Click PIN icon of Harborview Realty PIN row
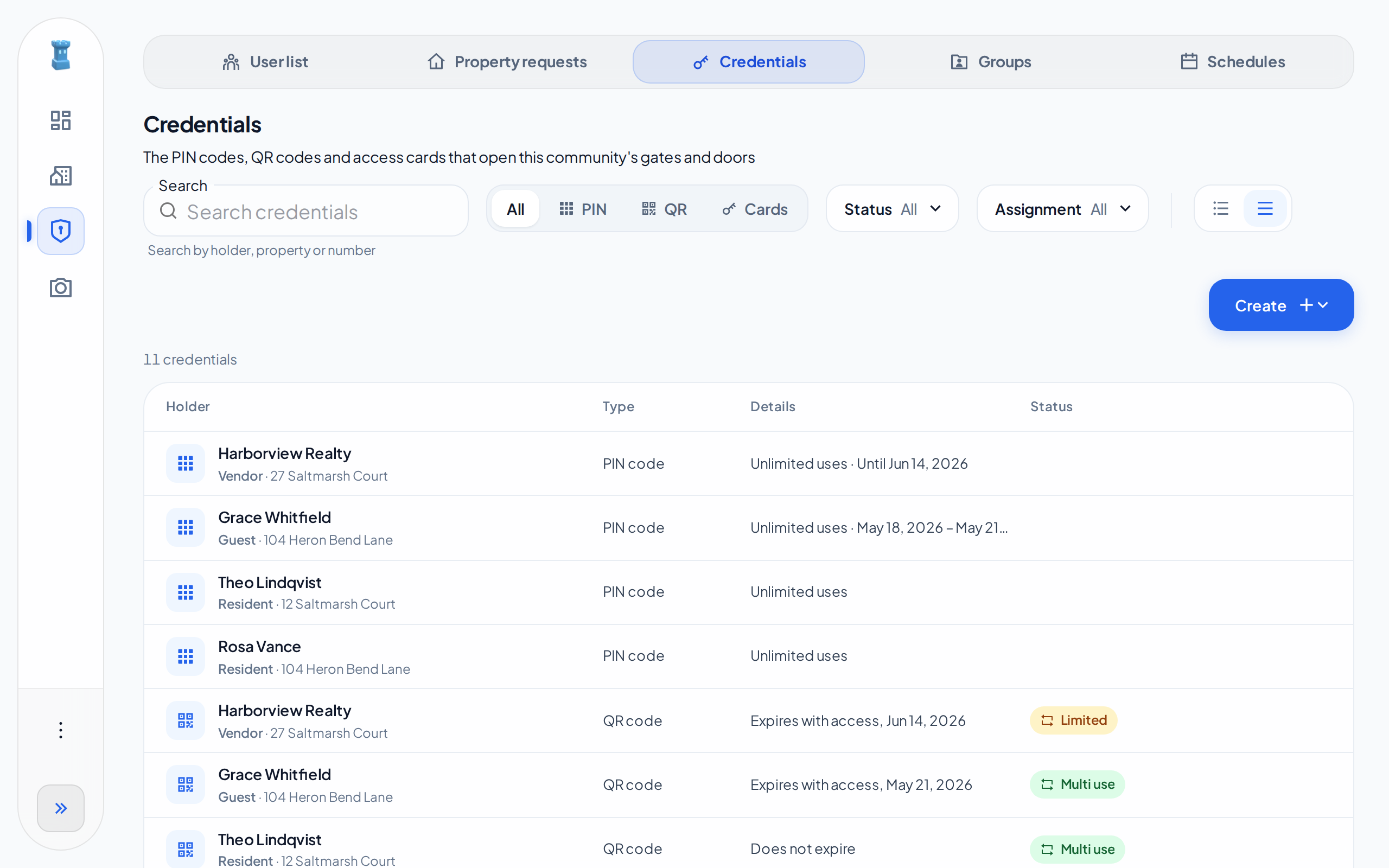The width and height of the screenshot is (1389, 868). coord(186,463)
